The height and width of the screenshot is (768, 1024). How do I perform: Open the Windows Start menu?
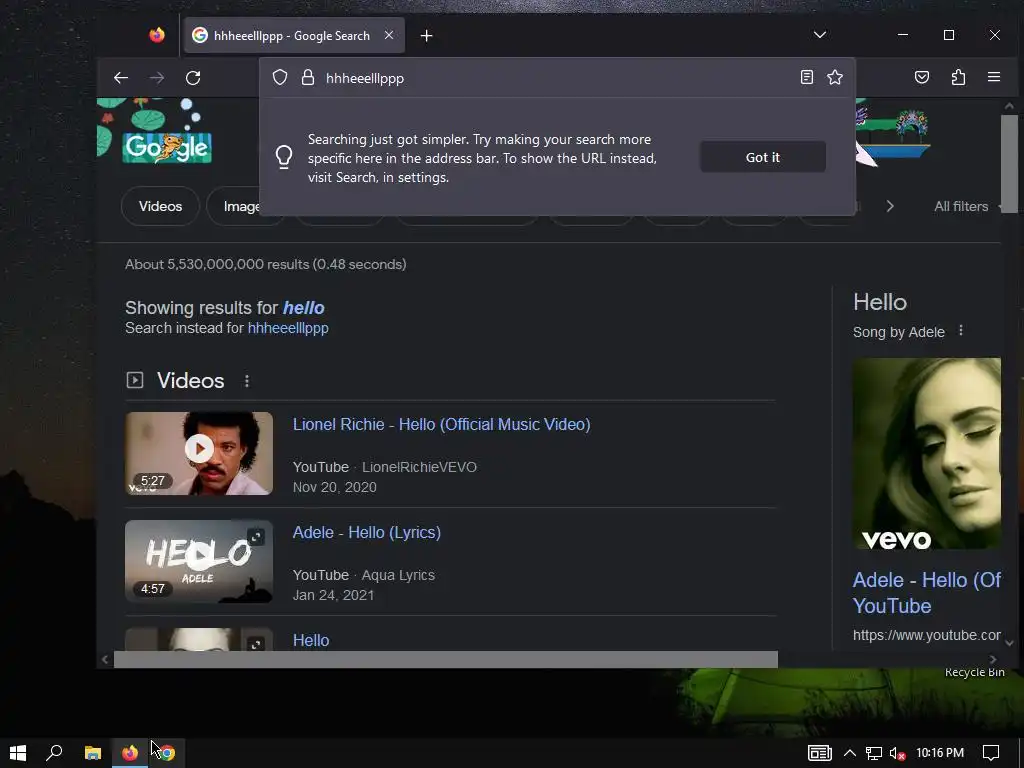(18, 753)
